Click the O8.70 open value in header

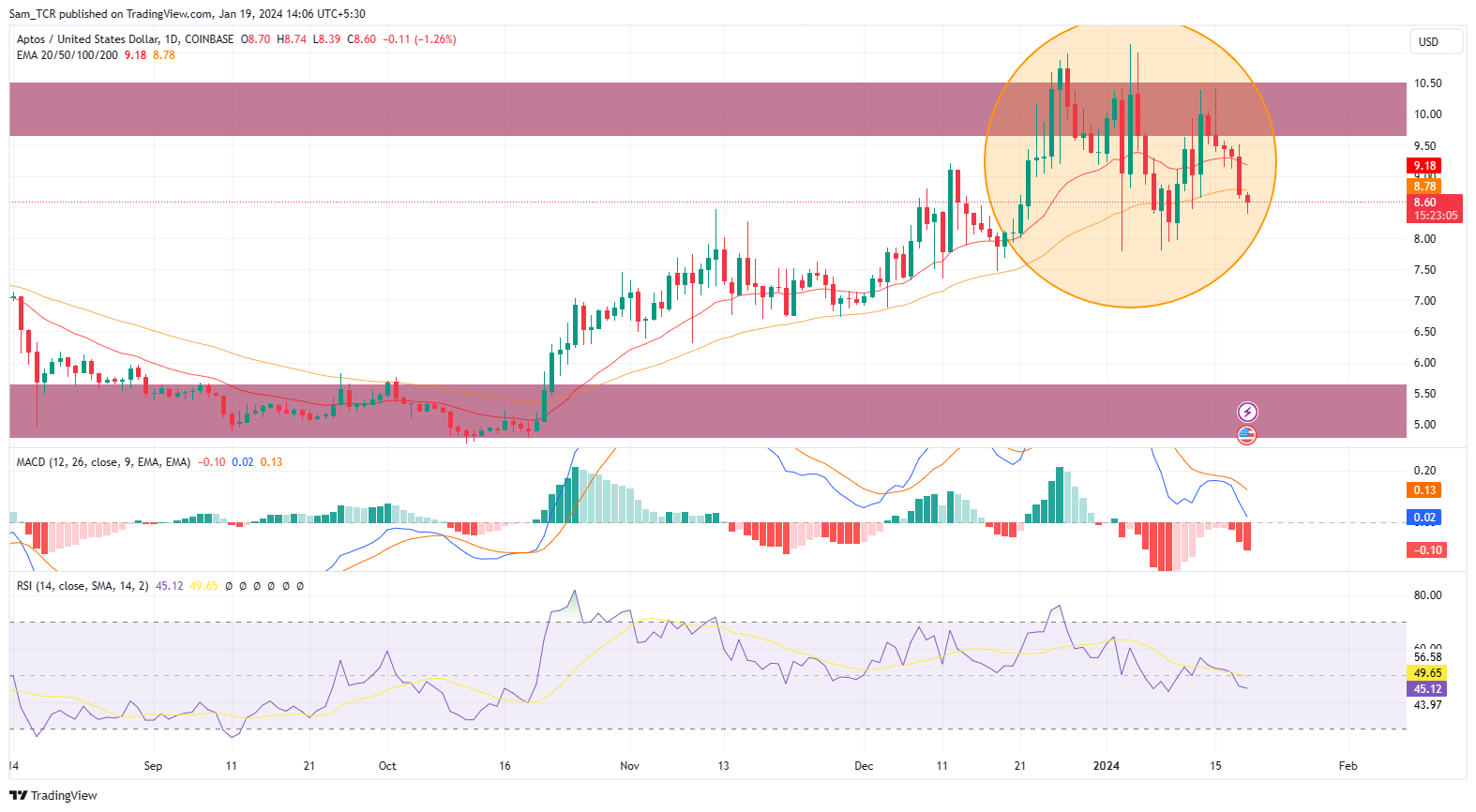256,39
